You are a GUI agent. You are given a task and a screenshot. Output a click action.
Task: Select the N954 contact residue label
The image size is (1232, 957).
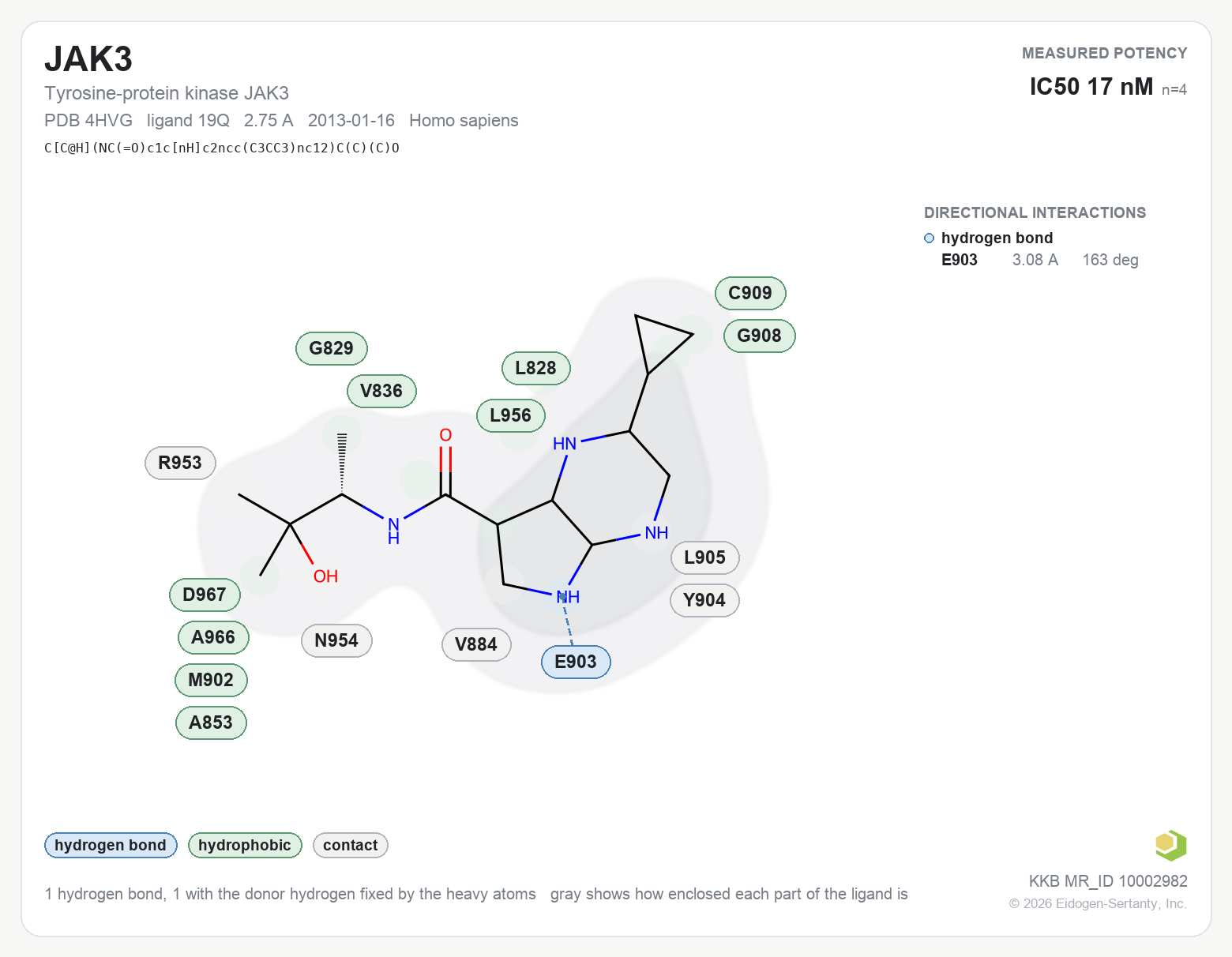point(336,640)
